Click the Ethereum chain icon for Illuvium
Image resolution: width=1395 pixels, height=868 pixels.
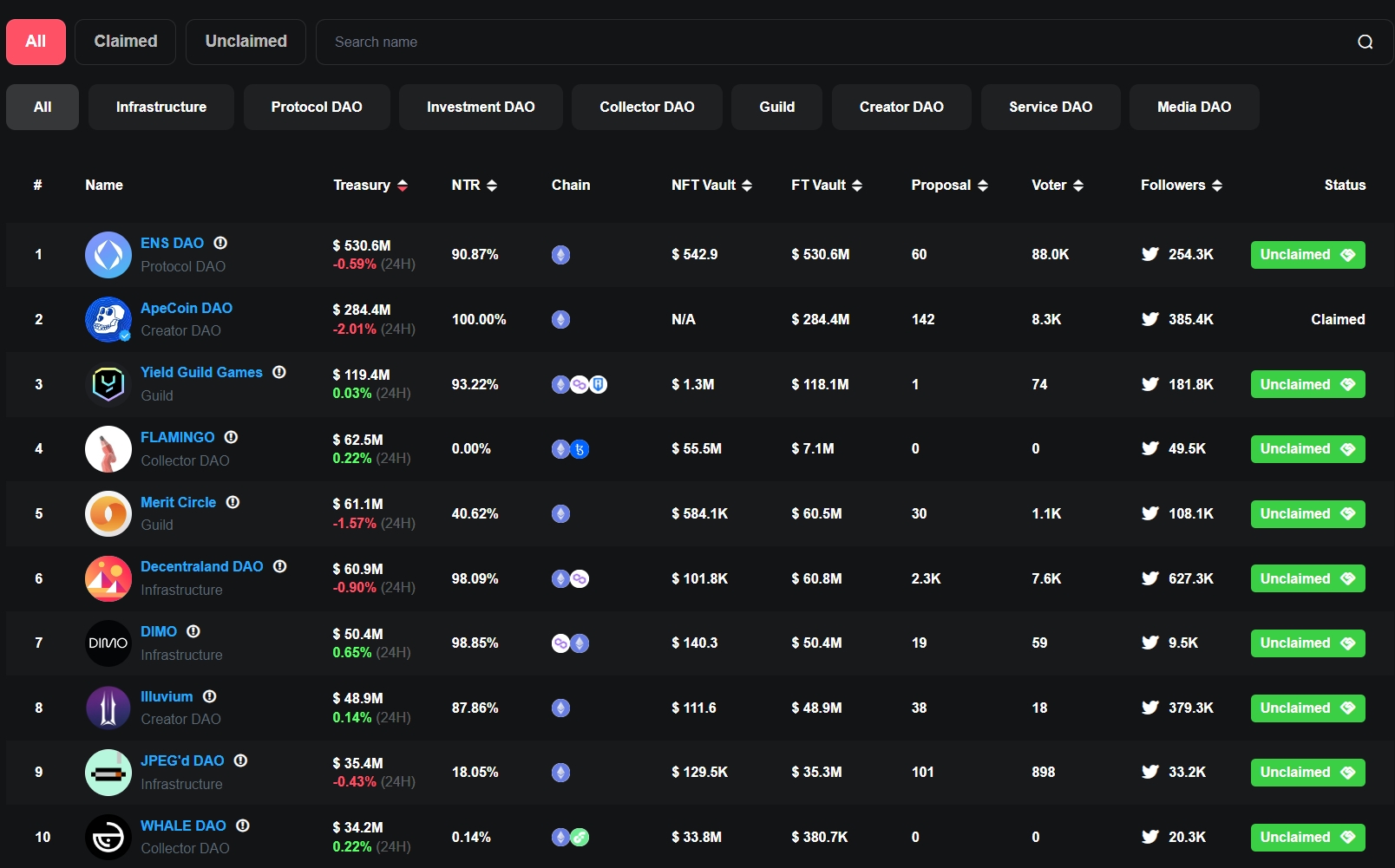[x=561, y=708]
